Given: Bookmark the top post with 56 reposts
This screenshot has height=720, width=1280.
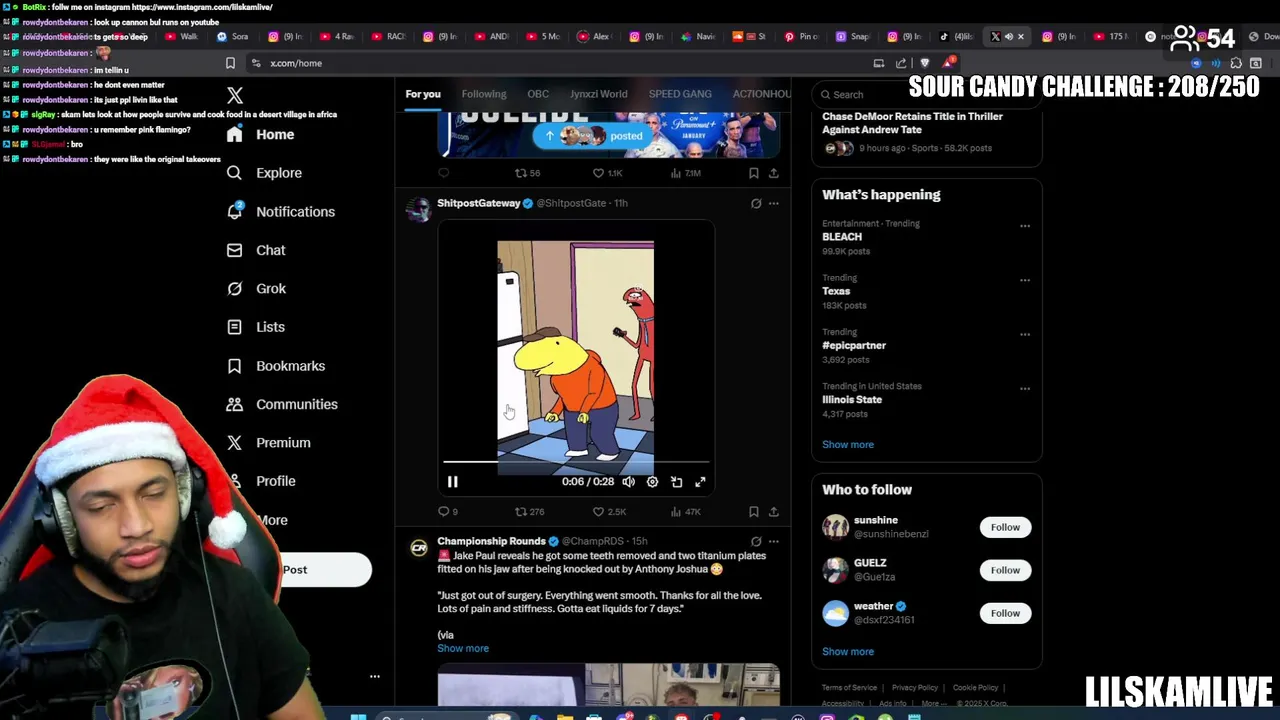Looking at the screenshot, I should pos(753,173).
